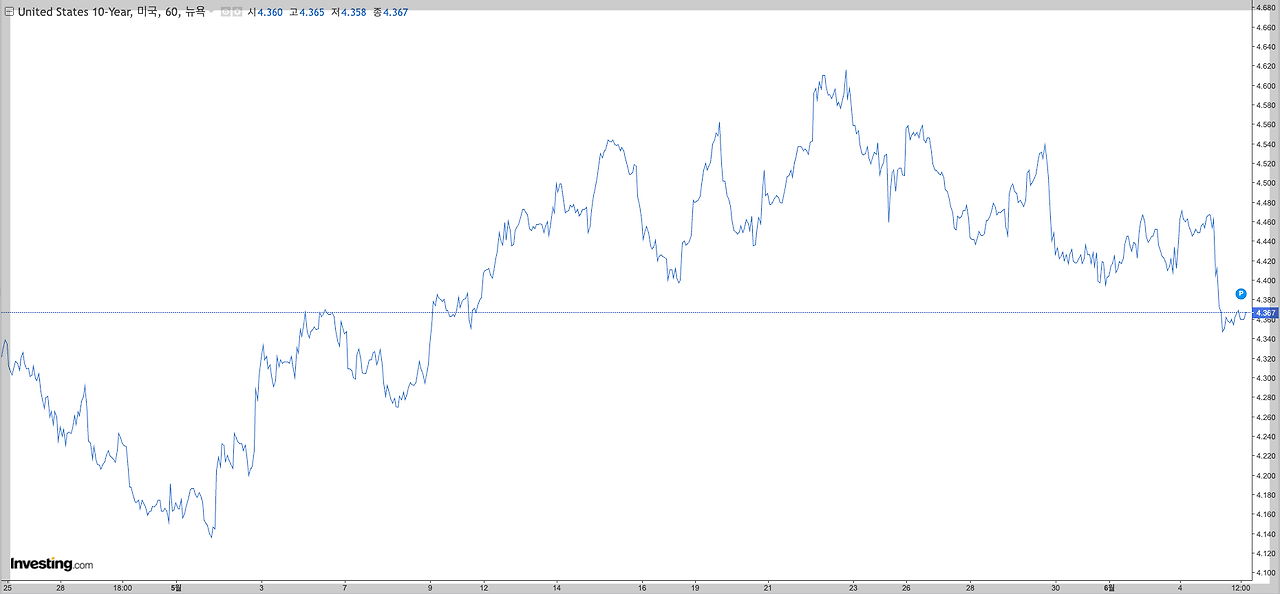The width and height of the screenshot is (1280, 594).
Task: Click the 12:00 label on the time axis
Action: pyautogui.click(x=1241, y=588)
